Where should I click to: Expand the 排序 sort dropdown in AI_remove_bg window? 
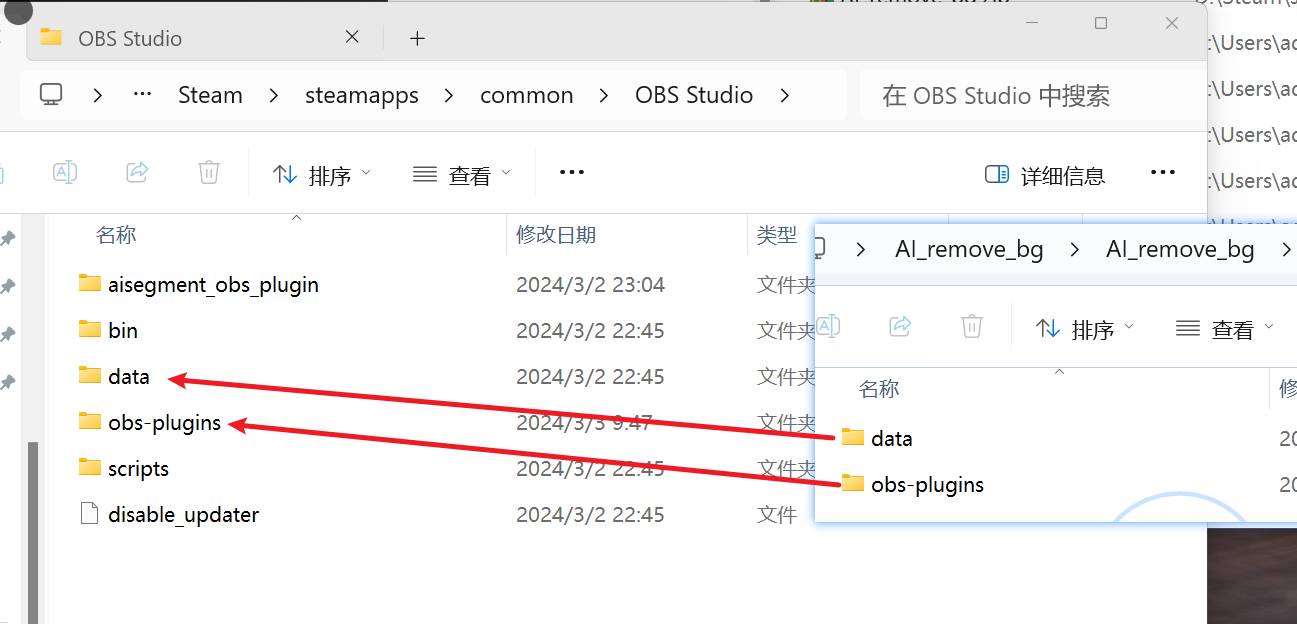pos(1085,329)
